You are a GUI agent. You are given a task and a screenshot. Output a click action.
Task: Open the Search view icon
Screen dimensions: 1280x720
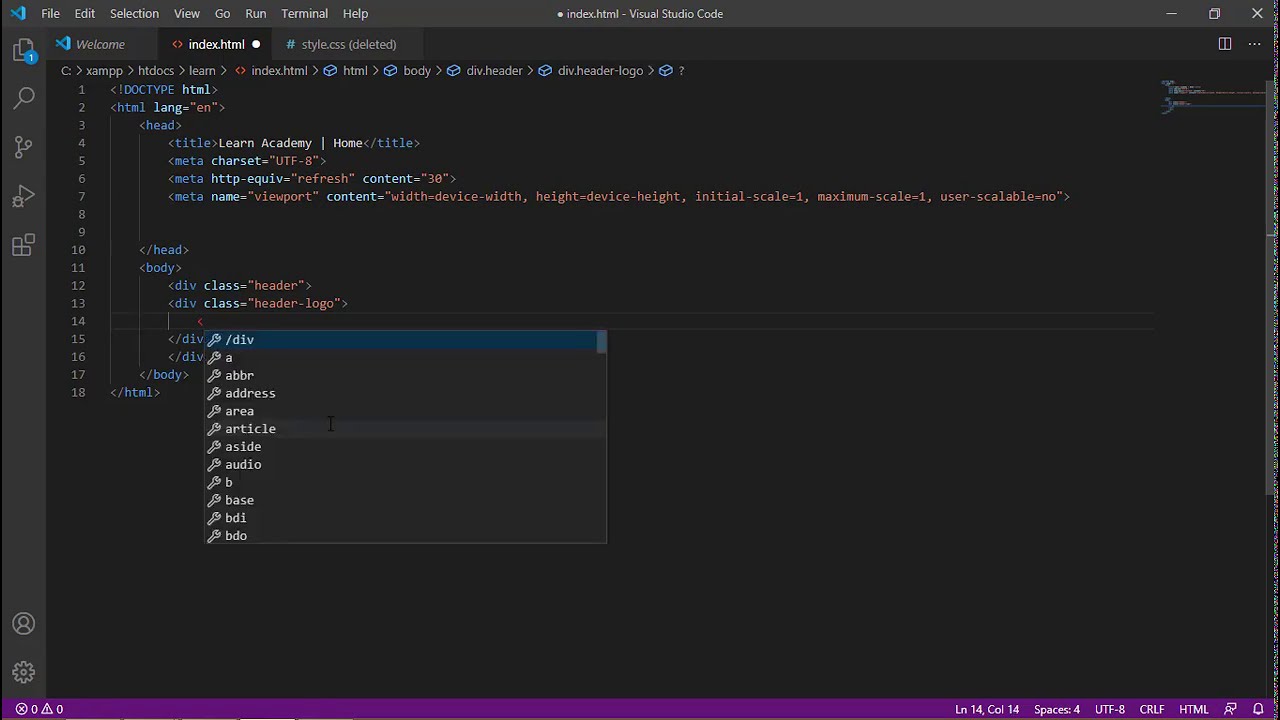24,97
